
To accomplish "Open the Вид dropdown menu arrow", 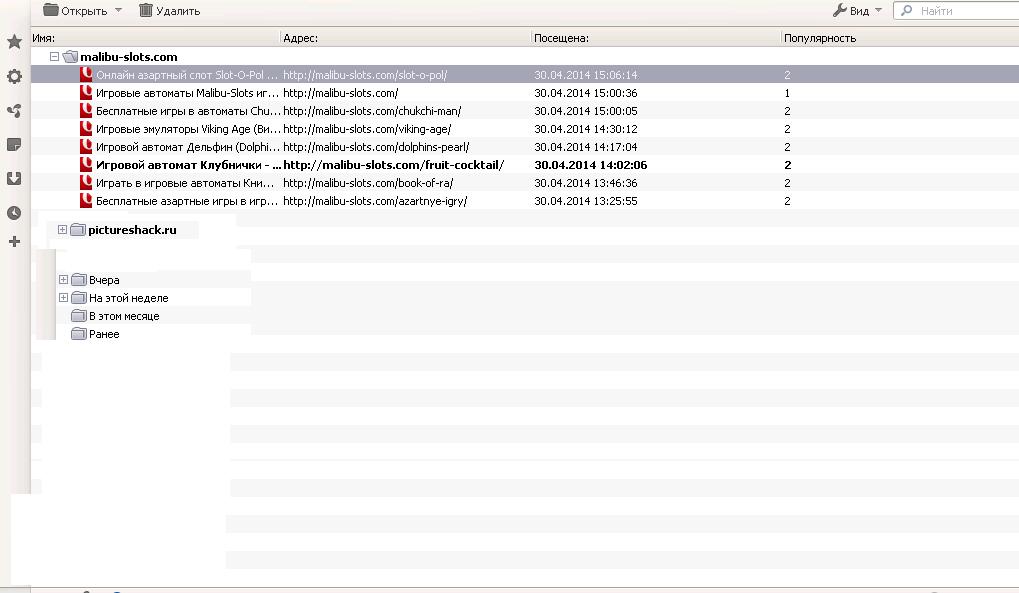I will (879, 10).
